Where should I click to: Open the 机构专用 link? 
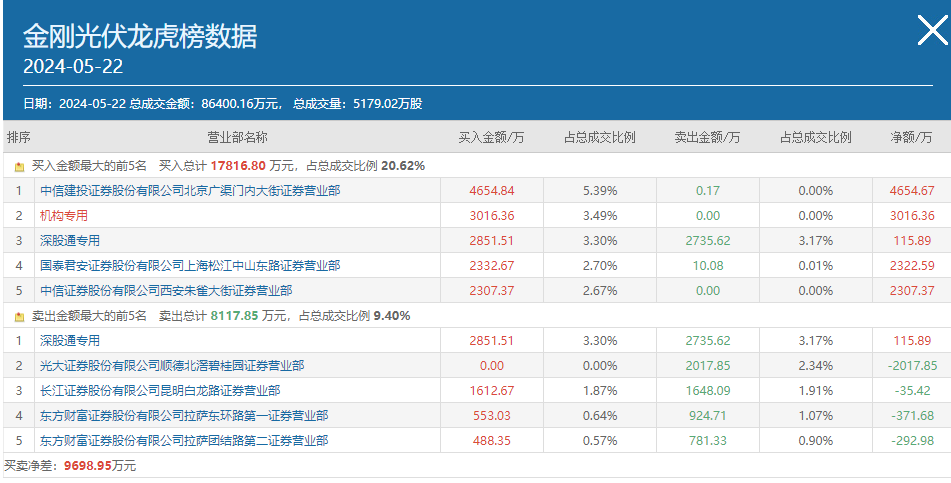pyautogui.click(x=64, y=215)
